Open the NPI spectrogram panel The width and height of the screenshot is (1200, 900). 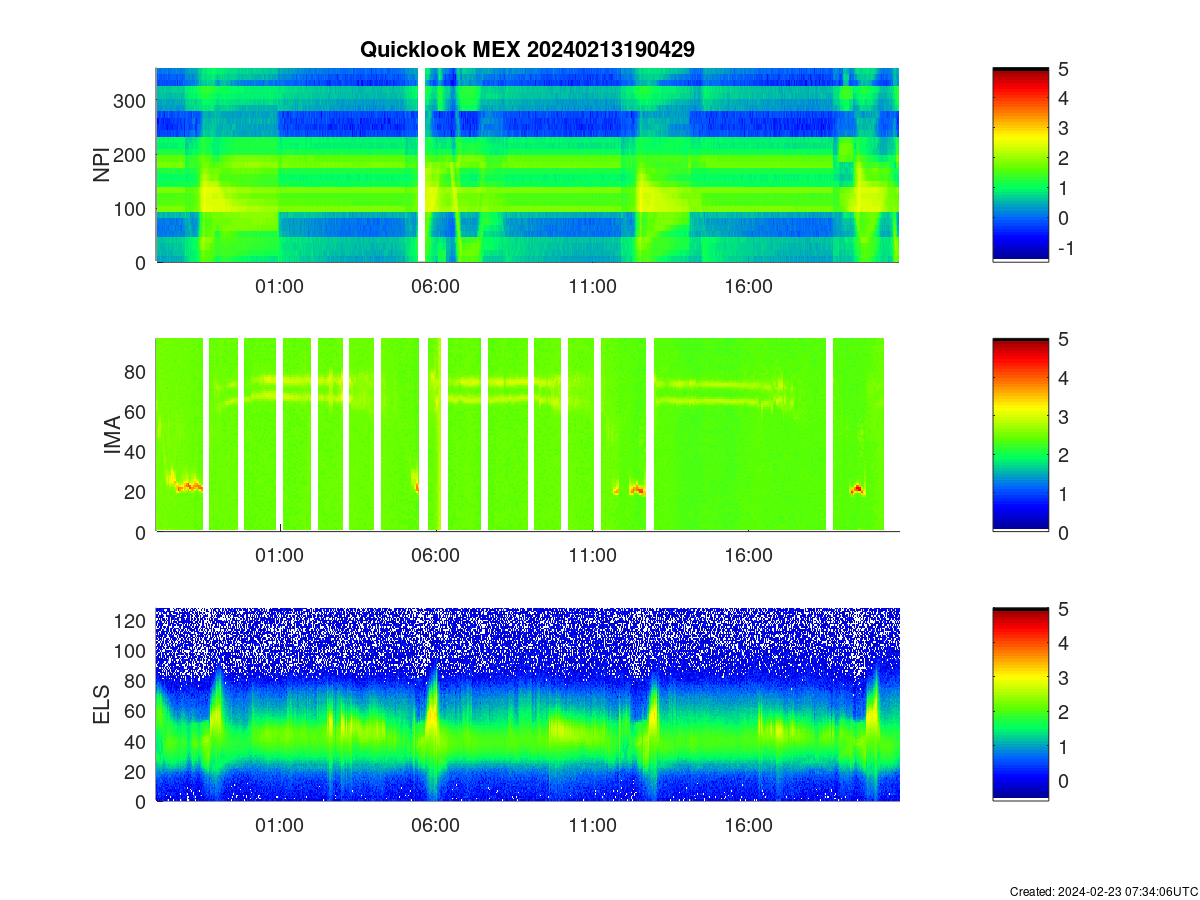(527, 165)
